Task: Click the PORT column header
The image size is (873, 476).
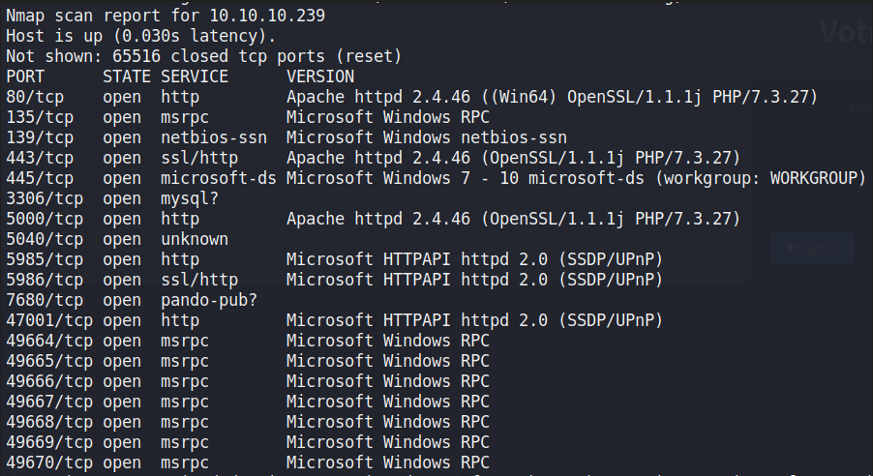Action: pyautogui.click(x=26, y=77)
